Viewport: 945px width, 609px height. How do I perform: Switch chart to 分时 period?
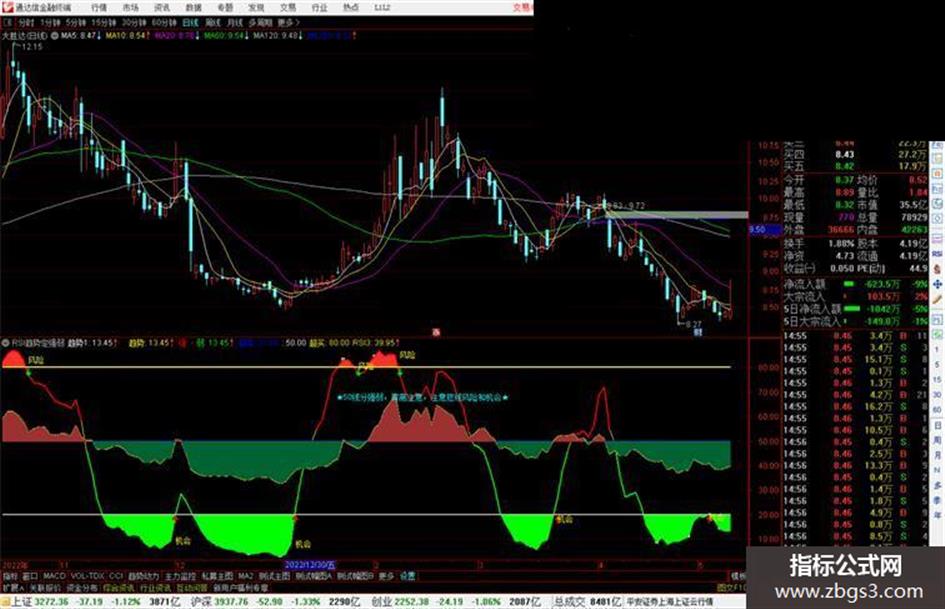pos(26,22)
